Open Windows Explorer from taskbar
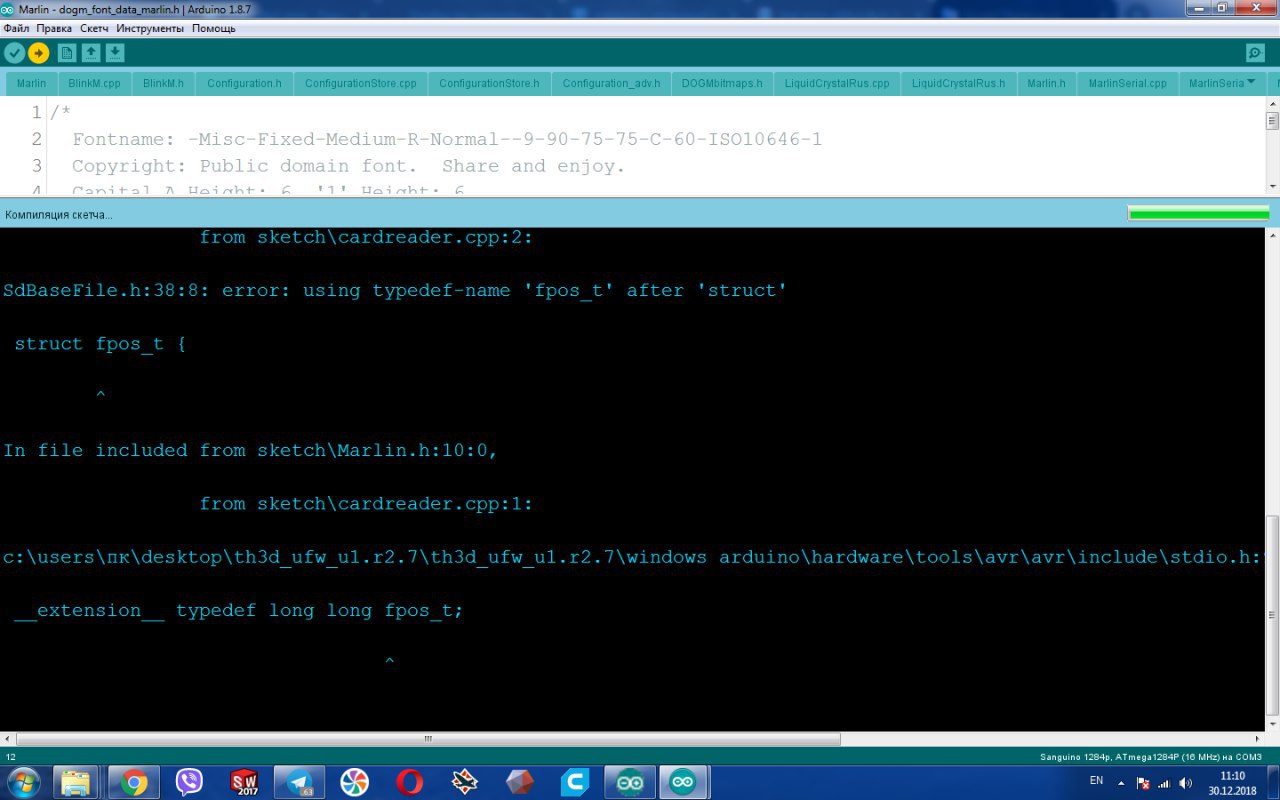Viewport: 1280px width, 800px height. [78, 782]
